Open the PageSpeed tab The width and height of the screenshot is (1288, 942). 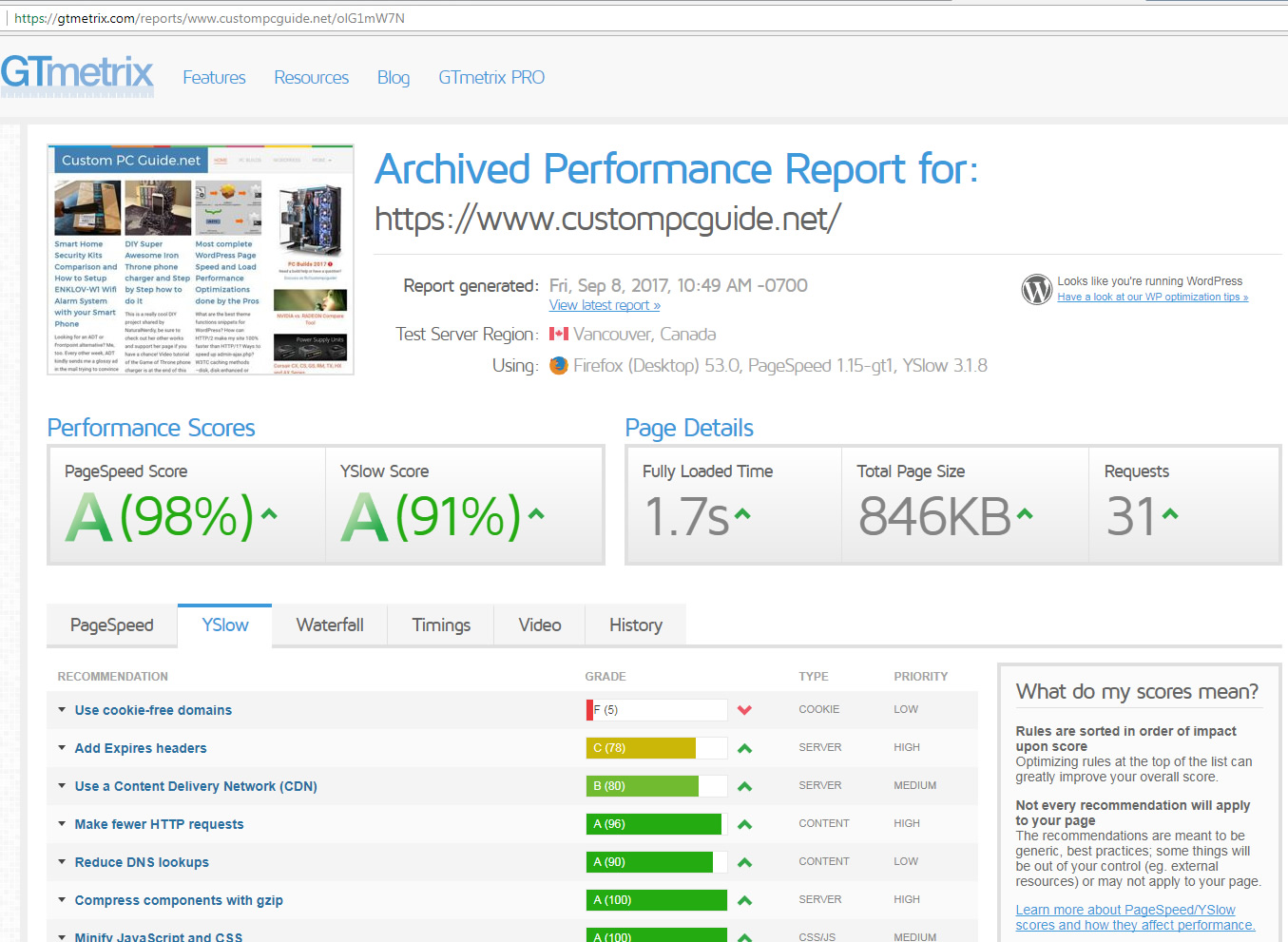click(x=112, y=625)
